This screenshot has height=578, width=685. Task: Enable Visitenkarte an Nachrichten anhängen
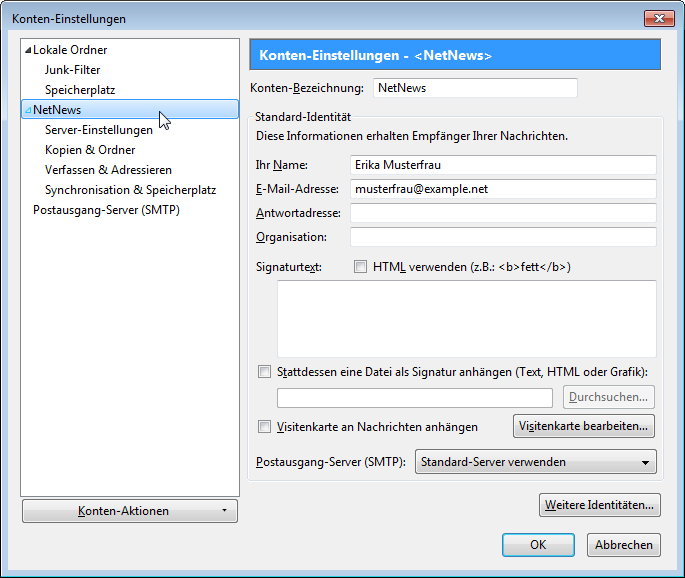click(x=265, y=427)
